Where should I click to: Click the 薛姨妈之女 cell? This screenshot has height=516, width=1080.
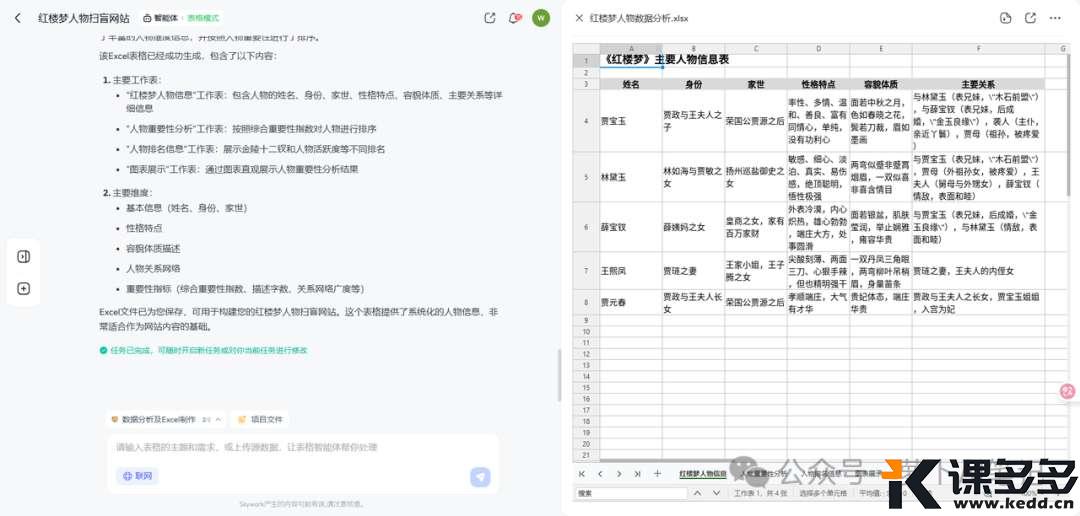point(693,227)
